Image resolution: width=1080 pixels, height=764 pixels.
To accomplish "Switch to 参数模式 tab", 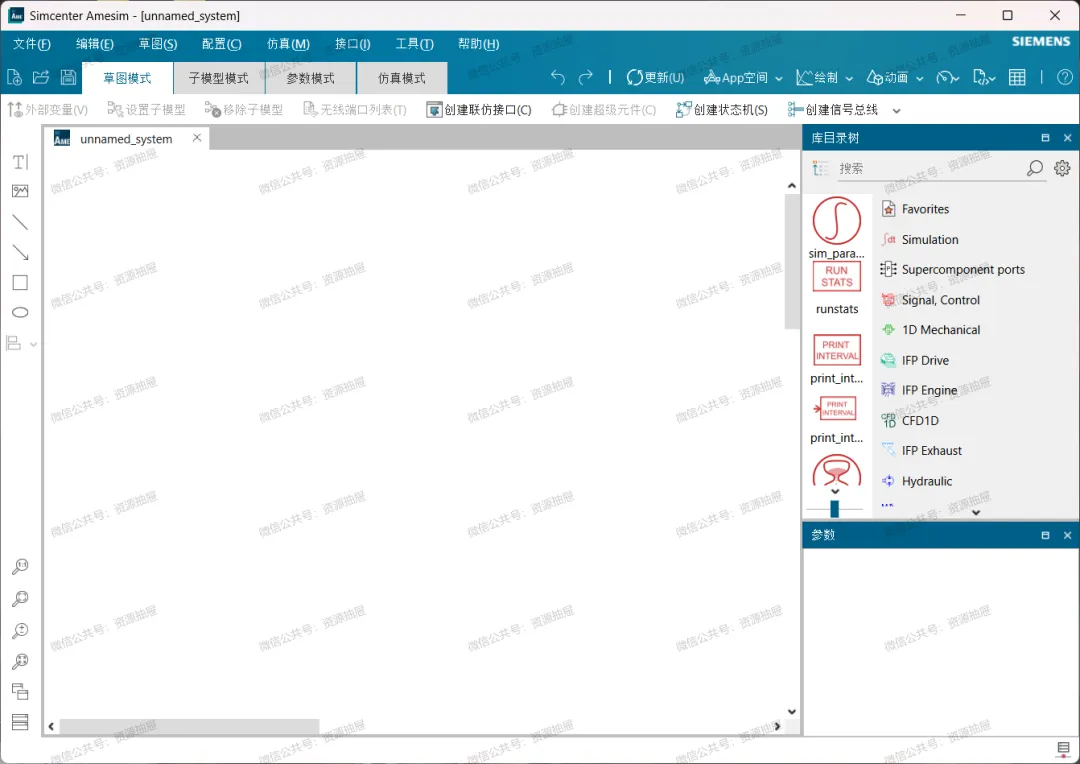I will (311, 78).
